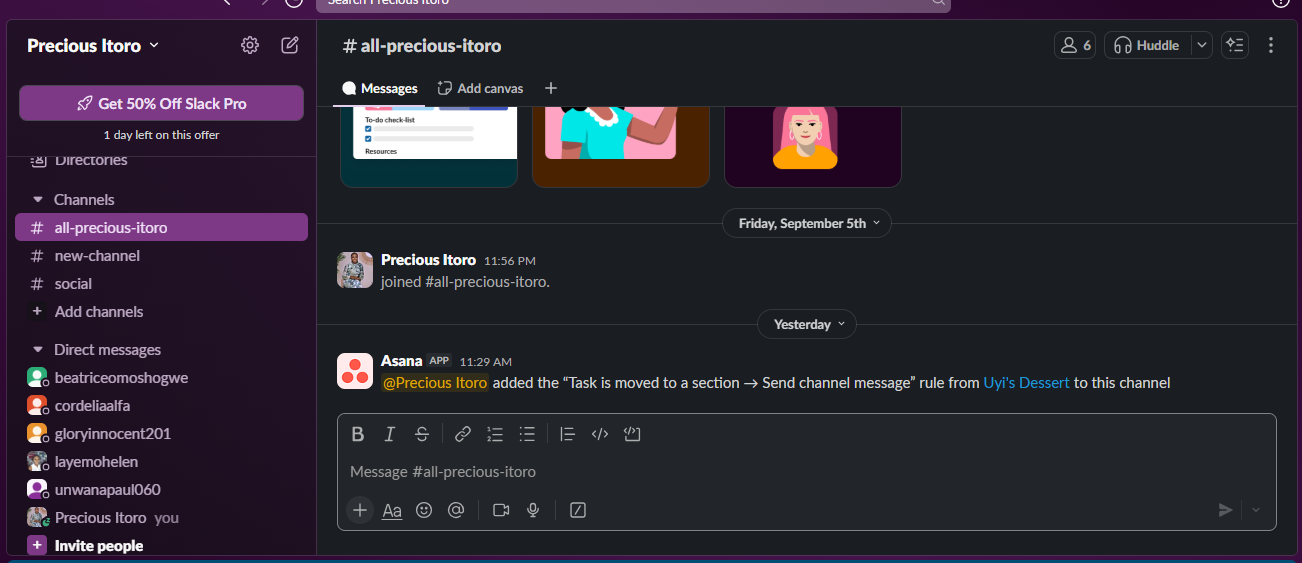Start an ordered list
The height and width of the screenshot is (563, 1302).
(495, 434)
